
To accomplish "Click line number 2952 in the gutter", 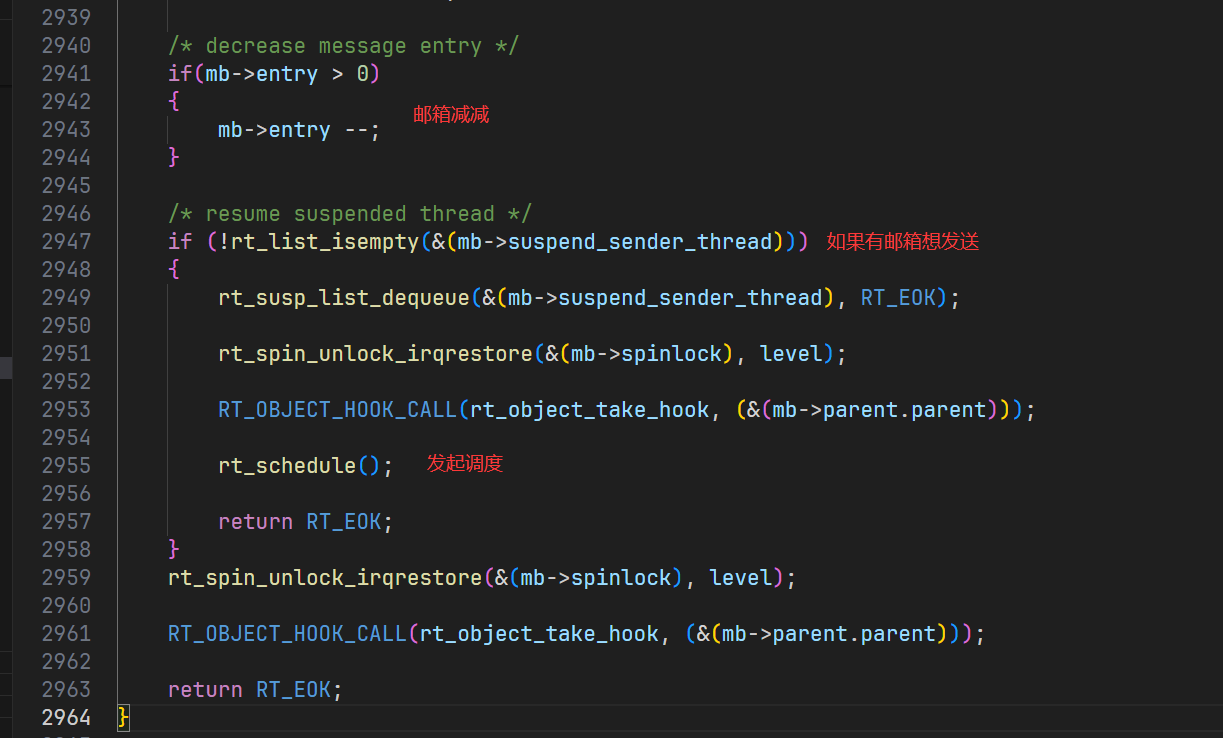I will [66, 382].
